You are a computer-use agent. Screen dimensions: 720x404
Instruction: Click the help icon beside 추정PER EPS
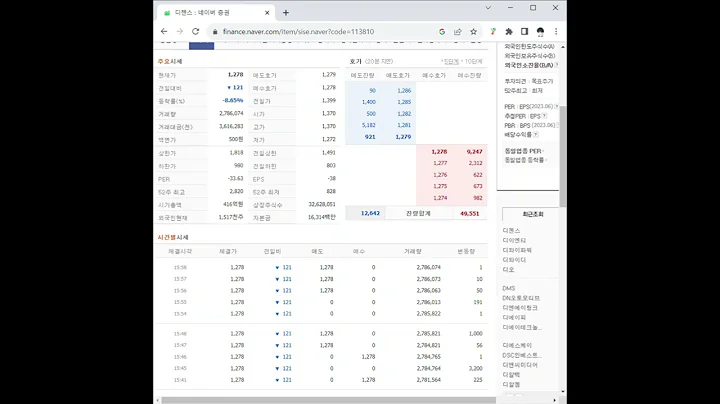[544, 116]
